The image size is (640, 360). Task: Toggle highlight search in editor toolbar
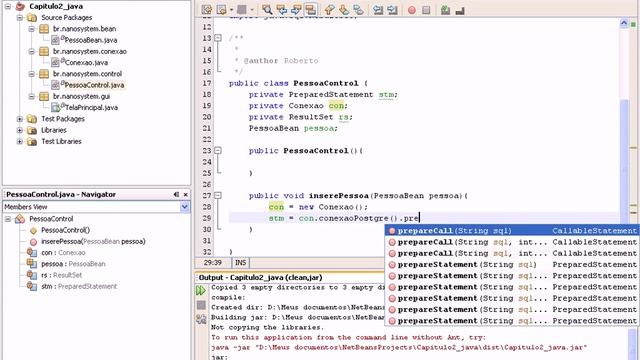pos(311,10)
